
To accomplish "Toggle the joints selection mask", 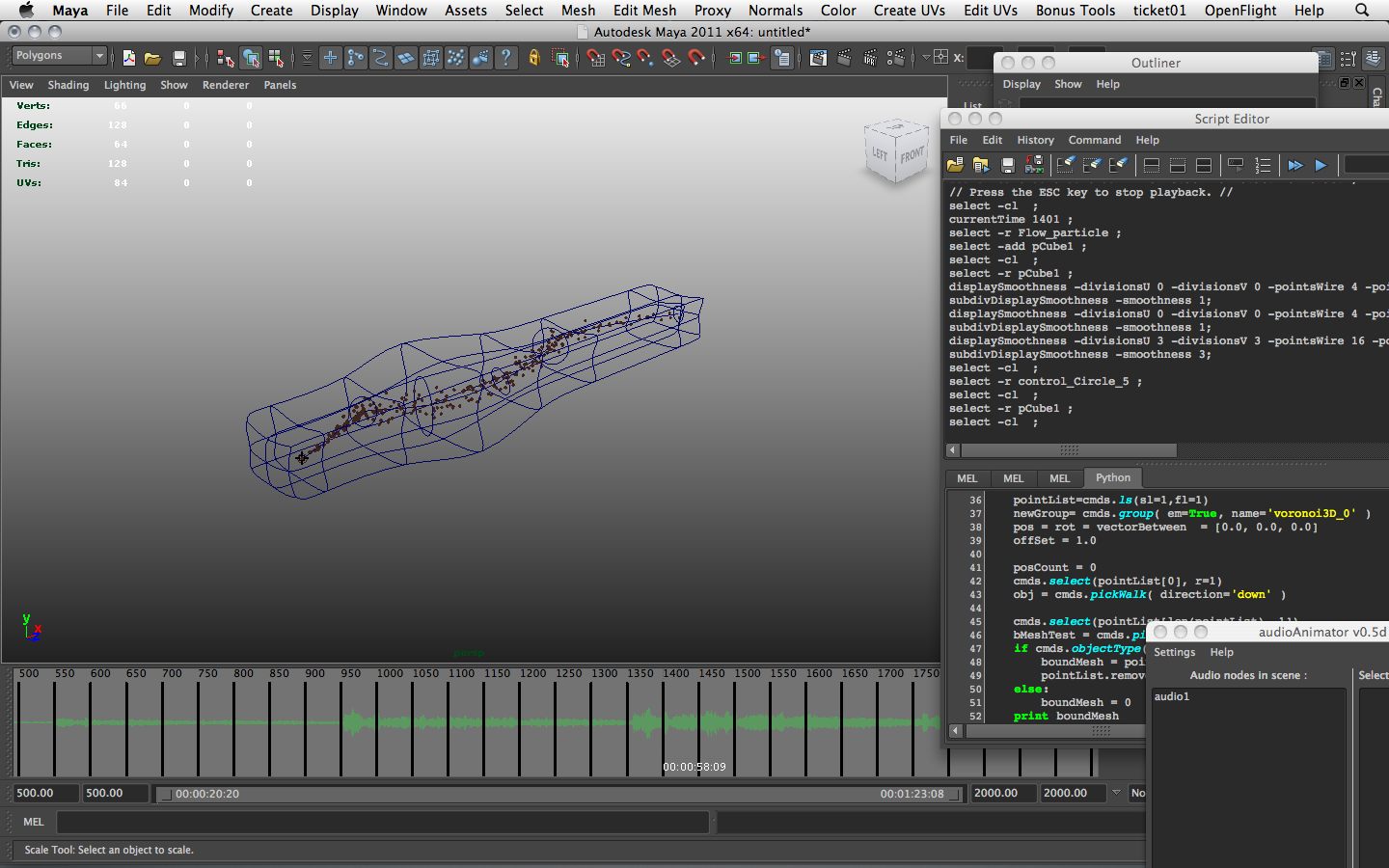I will tap(356, 59).
